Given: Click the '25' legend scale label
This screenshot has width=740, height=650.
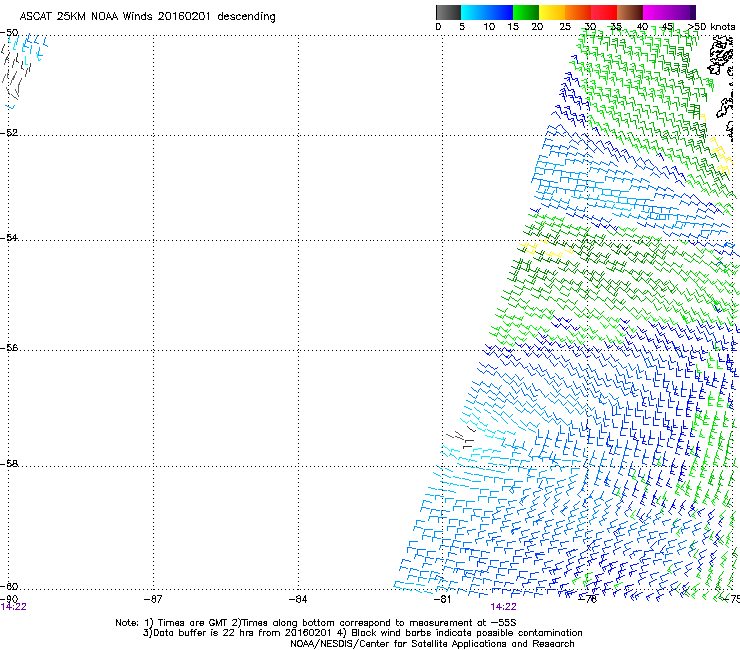Looking at the screenshot, I should tap(565, 27).
